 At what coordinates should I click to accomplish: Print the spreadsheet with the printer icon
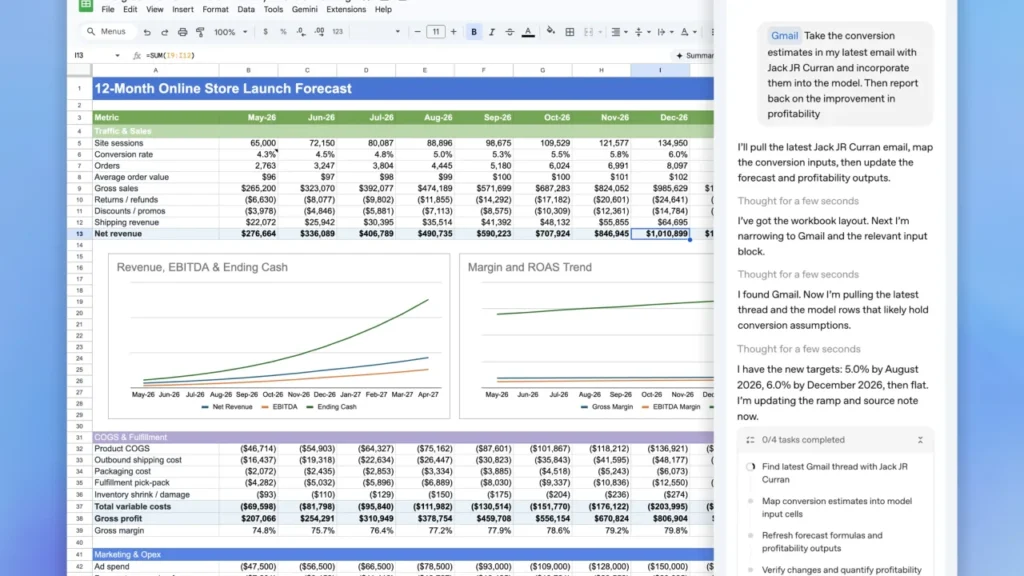pyautogui.click(x=181, y=32)
